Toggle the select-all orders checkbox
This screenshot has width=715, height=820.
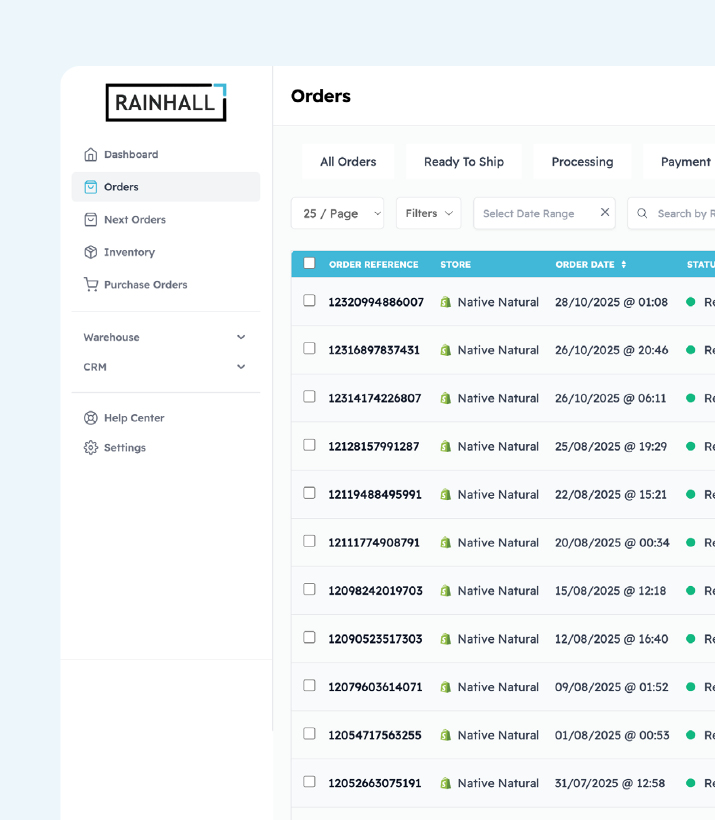(309, 264)
